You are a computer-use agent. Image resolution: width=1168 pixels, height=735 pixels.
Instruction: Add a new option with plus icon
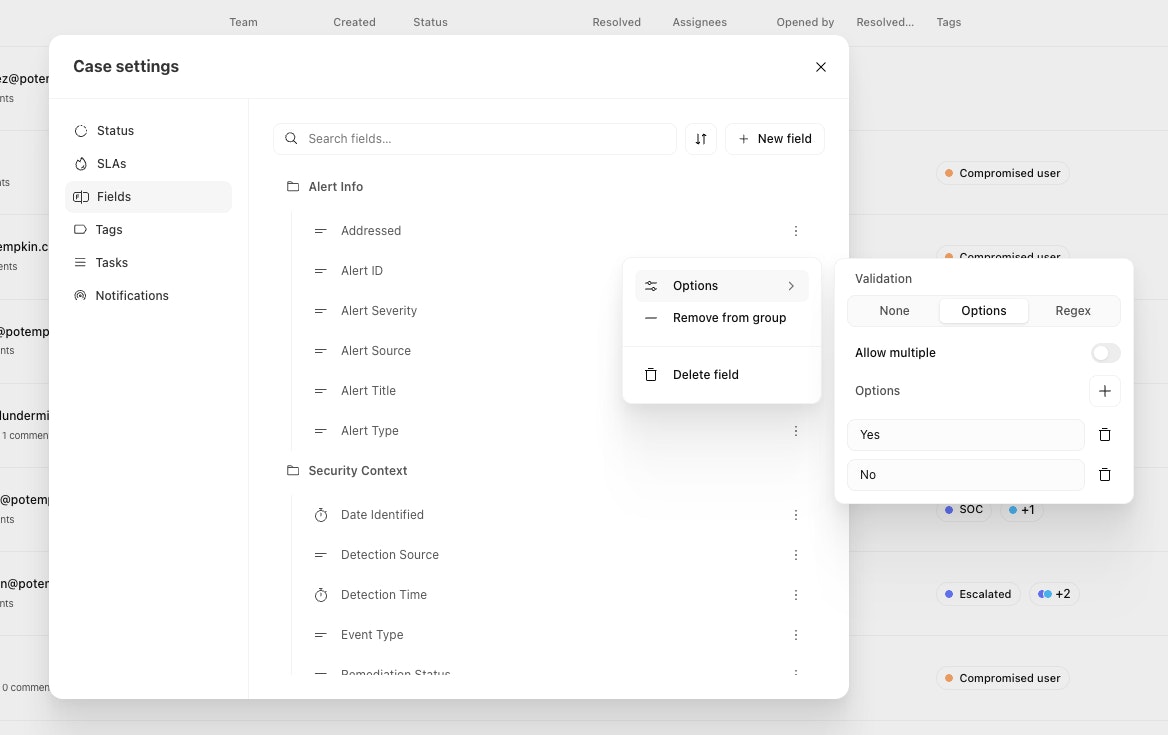(1105, 391)
